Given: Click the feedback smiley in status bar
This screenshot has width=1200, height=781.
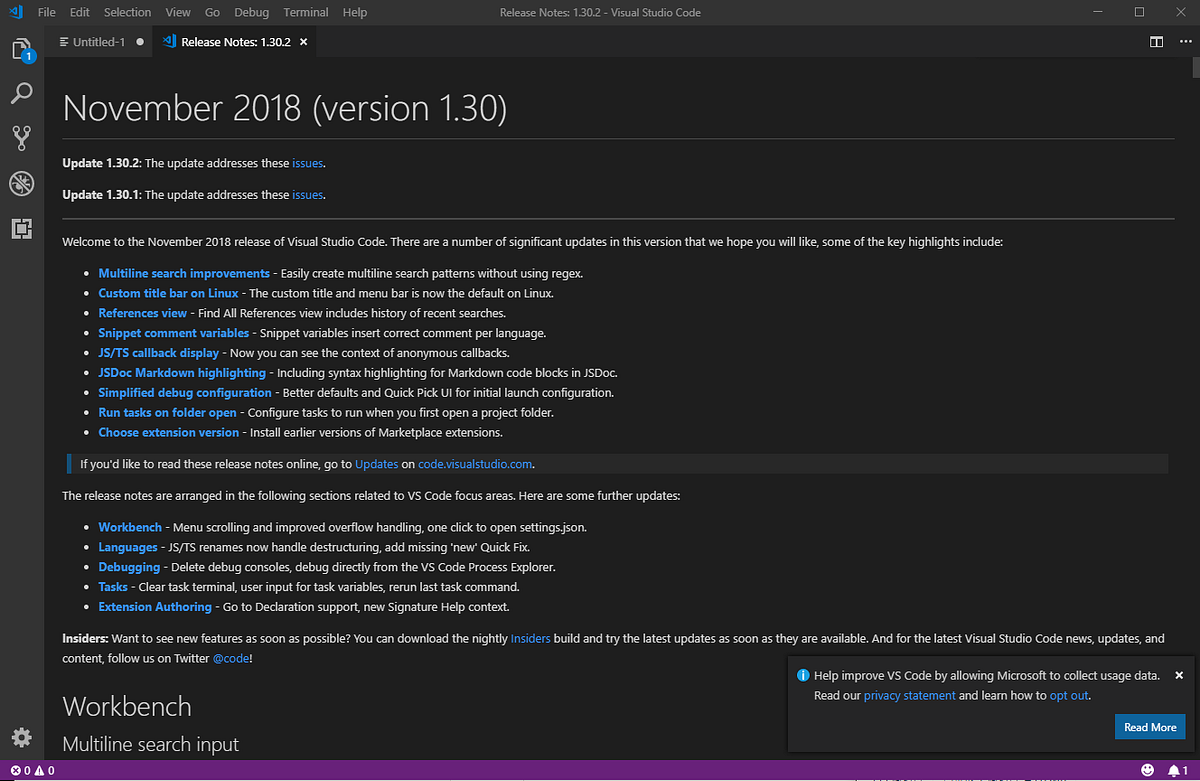Looking at the screenshot, I should (1147, 771).
